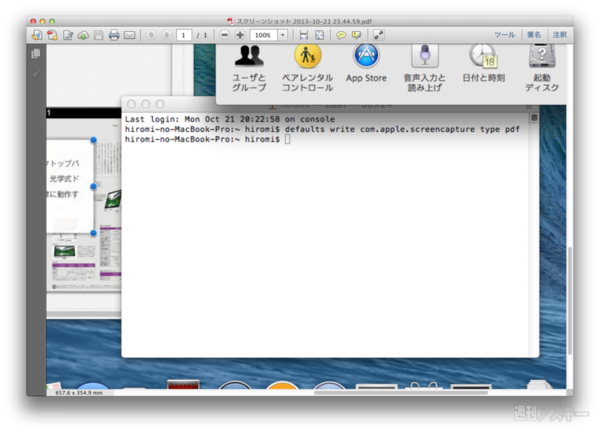Close the Adobe Reader window via the red button
The width and height of the screenshot is (600, 433).
click(33, 21)
